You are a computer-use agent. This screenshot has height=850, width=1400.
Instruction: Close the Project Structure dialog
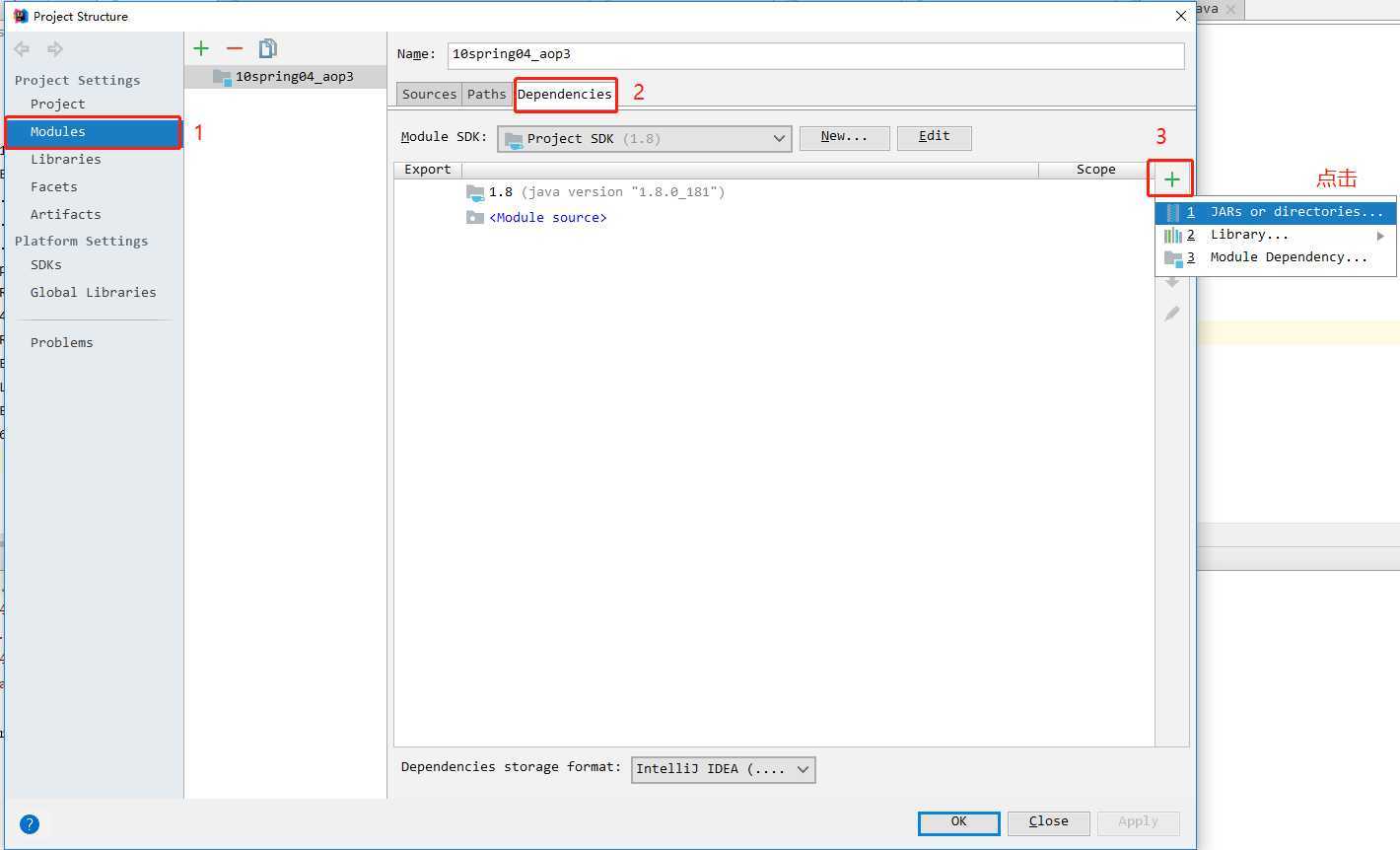click(x=1180, y=16)
